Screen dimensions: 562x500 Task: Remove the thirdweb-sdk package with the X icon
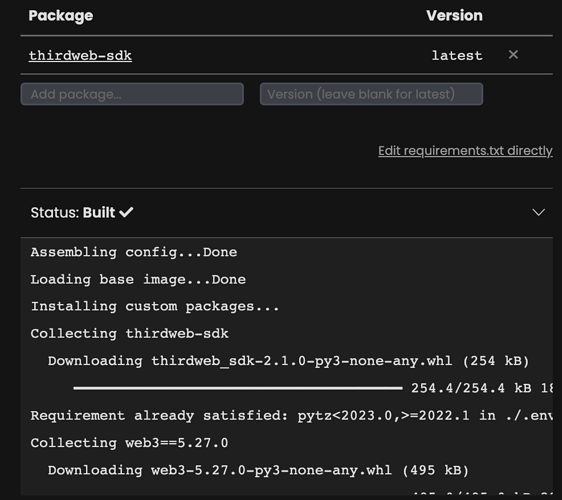point(513,54)
